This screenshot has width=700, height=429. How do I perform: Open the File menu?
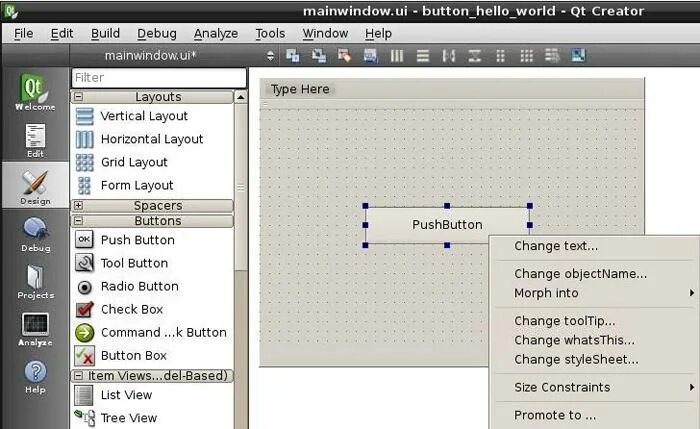(x=23, y=33)
